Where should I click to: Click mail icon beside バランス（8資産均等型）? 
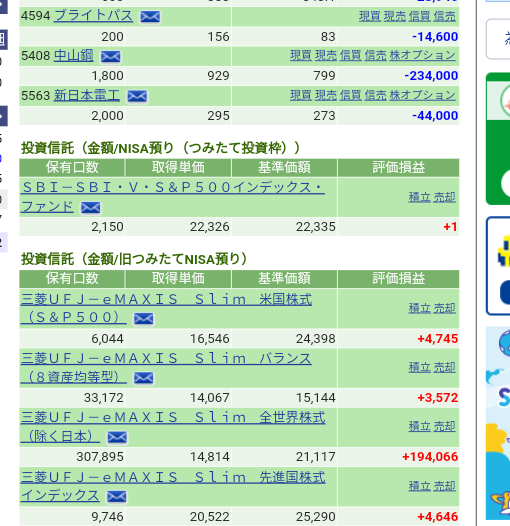[144, 378]
